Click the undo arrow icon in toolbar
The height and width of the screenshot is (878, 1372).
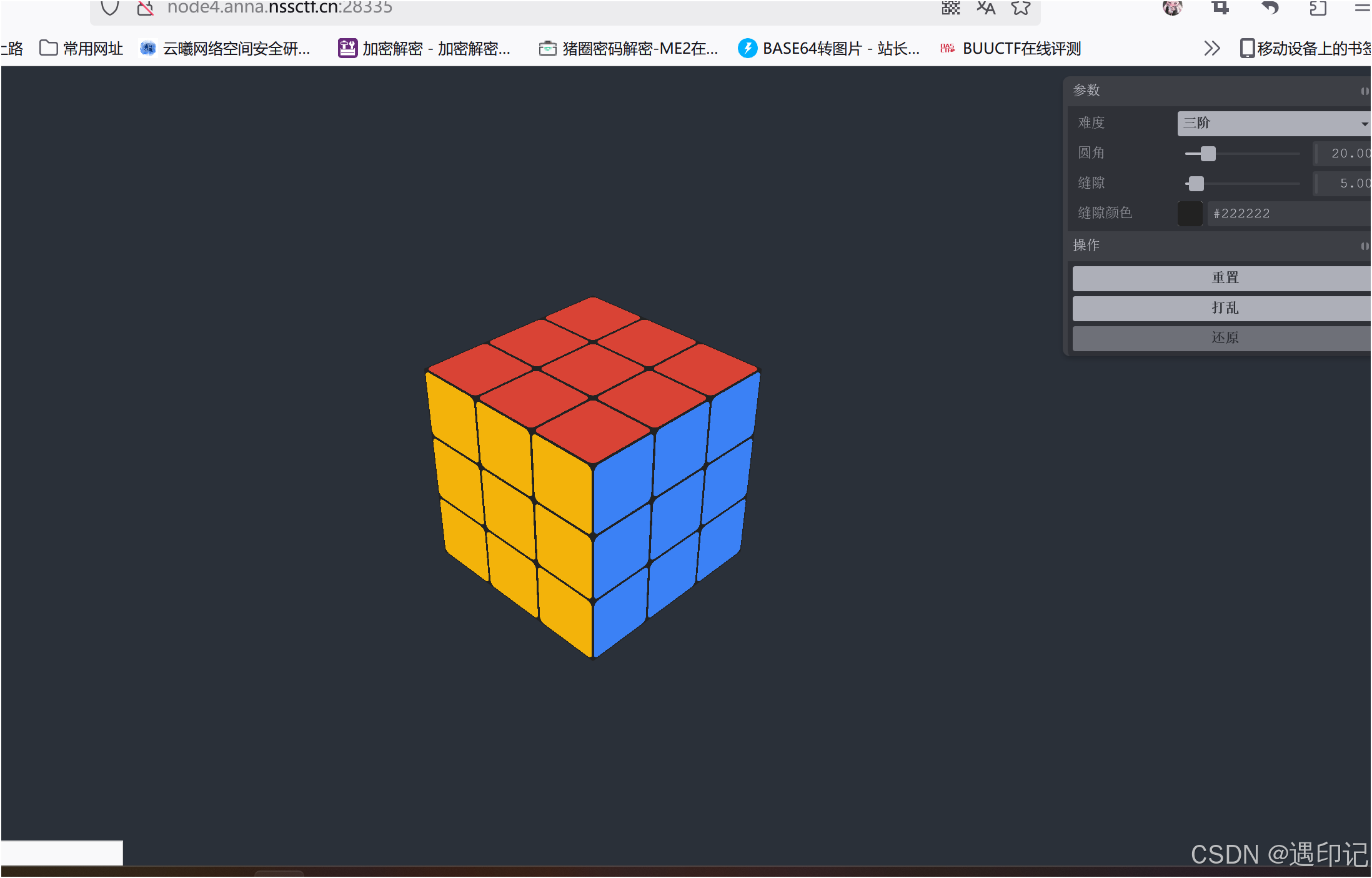1270,7
